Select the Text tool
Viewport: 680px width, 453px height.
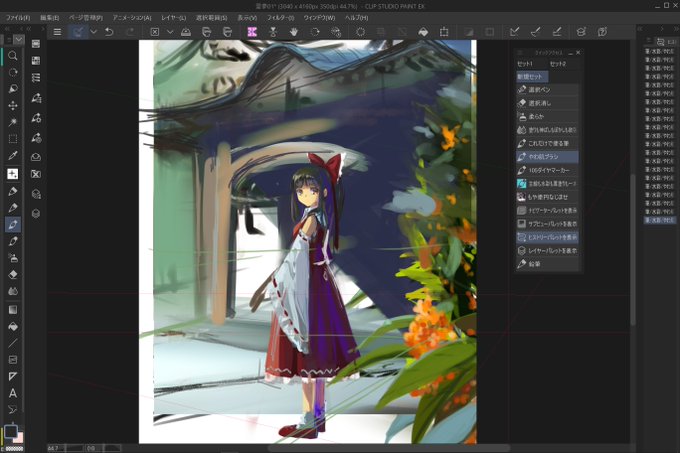pos(13,393)
